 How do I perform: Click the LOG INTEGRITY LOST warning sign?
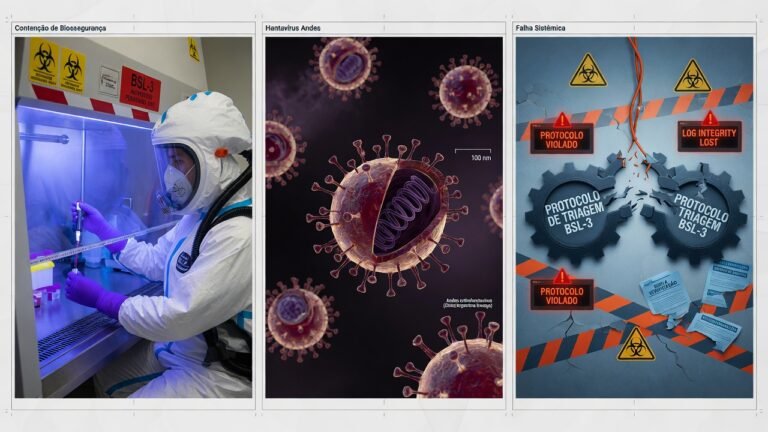tap(710, 135)
